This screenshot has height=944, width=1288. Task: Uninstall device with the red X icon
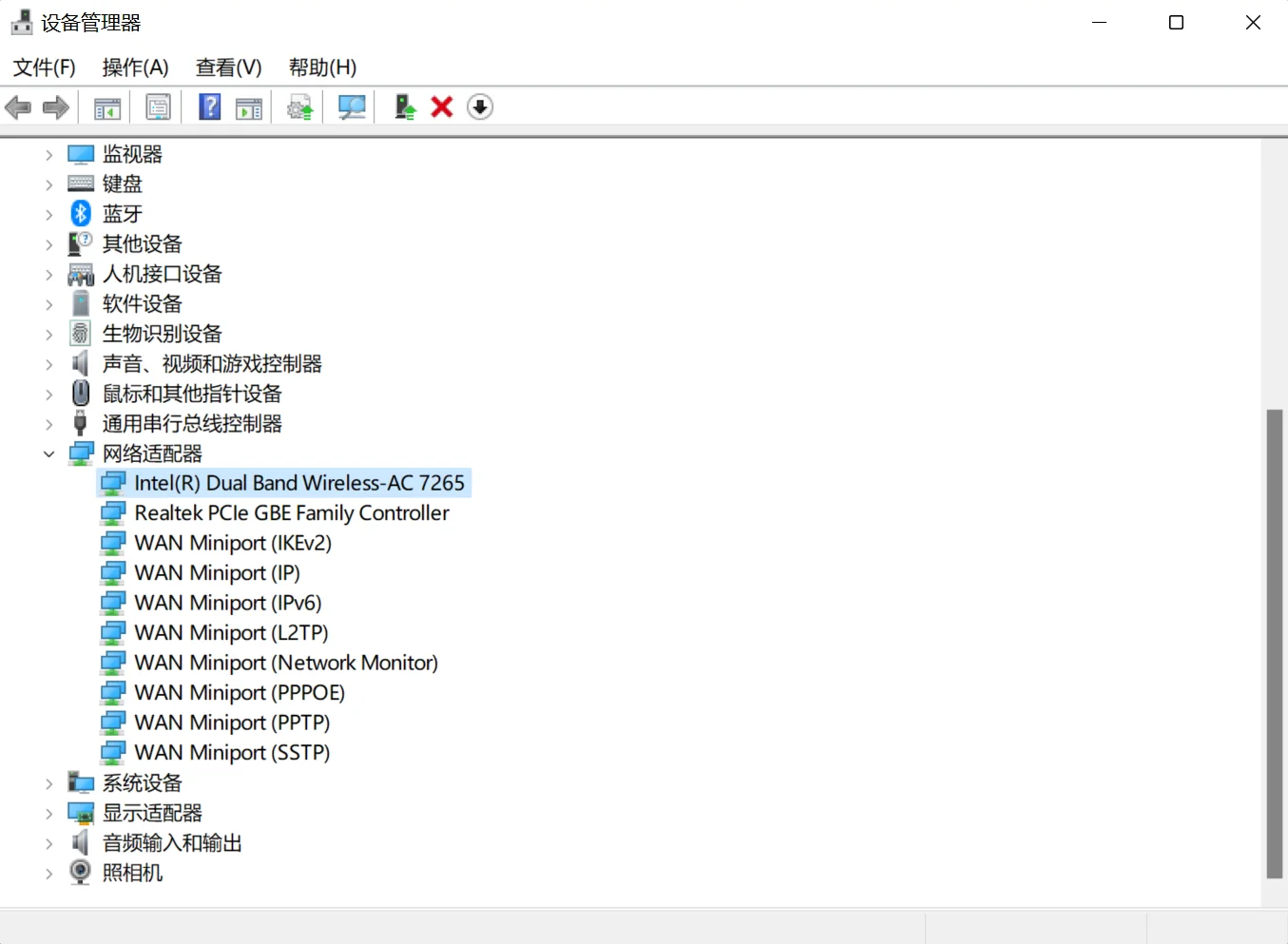point(441,106)
